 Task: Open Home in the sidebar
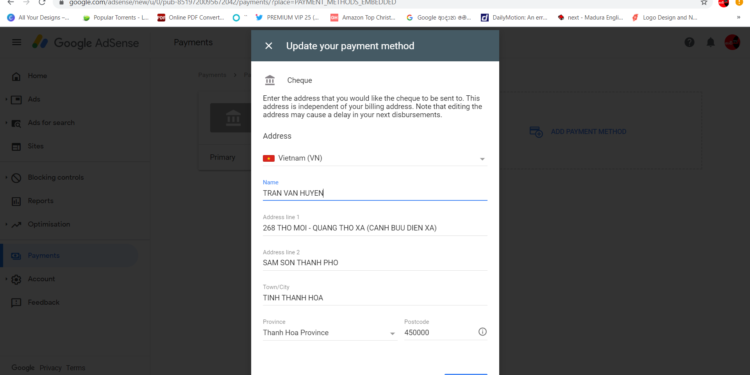pyautogui.click(x=37, y=76)
